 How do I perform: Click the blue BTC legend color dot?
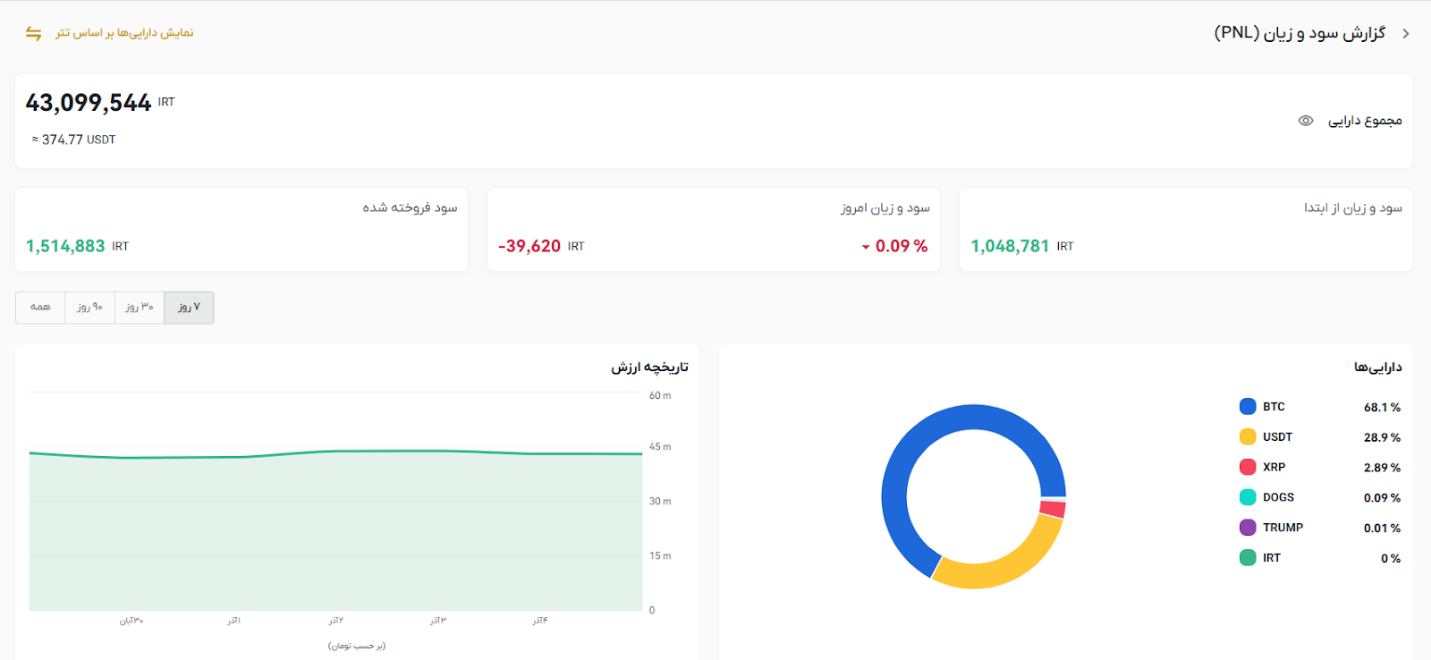[x=1247, y=407]
